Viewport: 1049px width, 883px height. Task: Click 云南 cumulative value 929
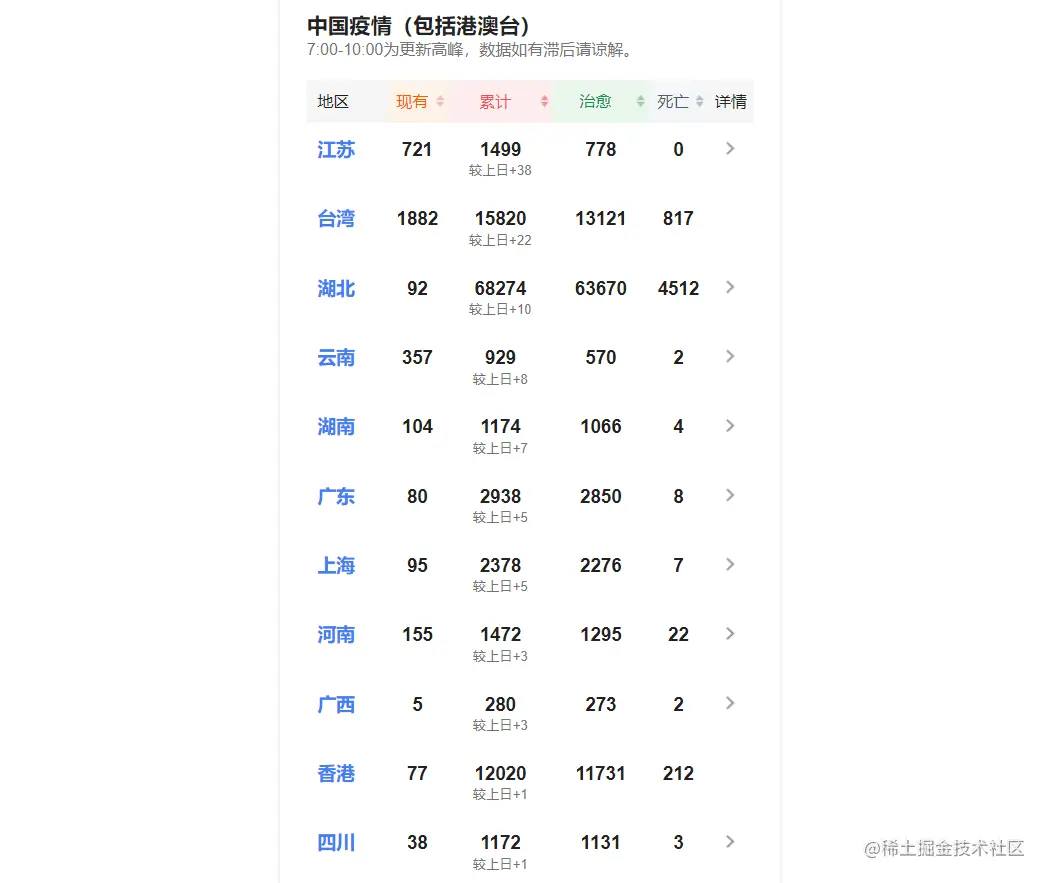click(500, 357)
